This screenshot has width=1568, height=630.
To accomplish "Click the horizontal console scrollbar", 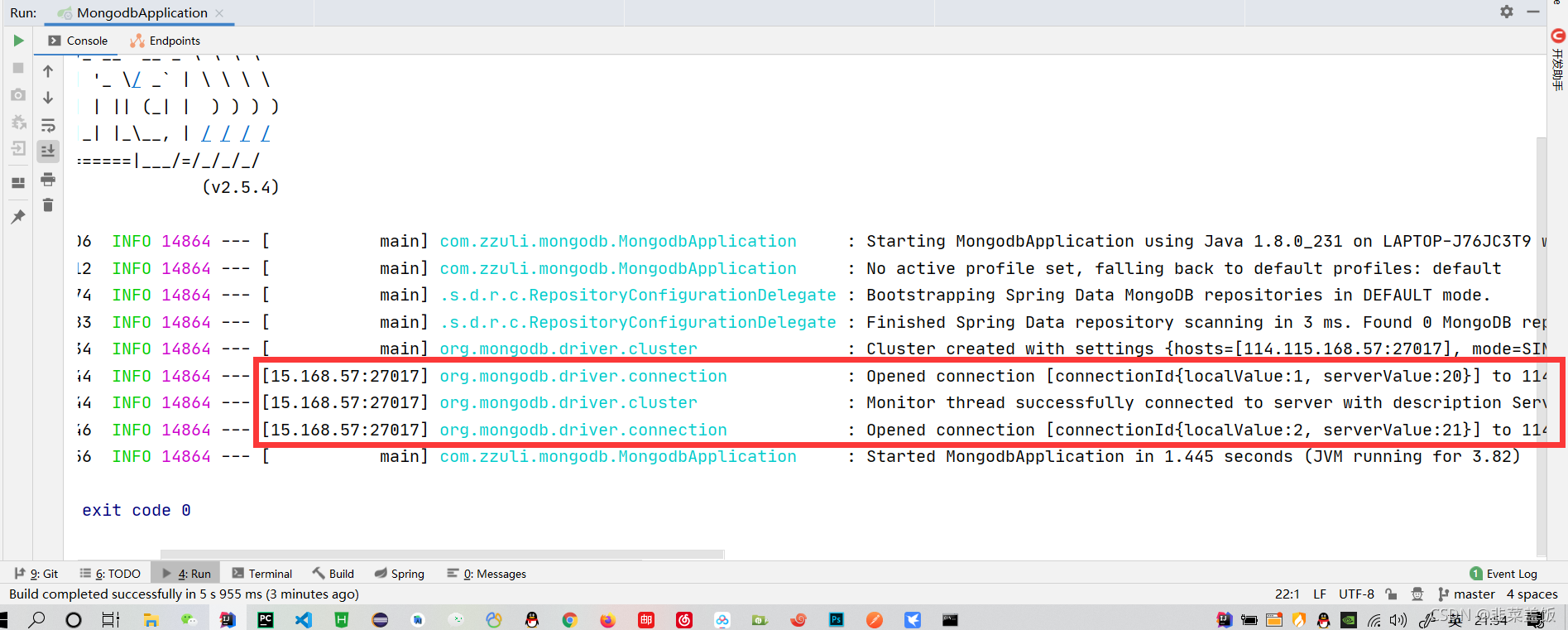I will click(443, 554).
